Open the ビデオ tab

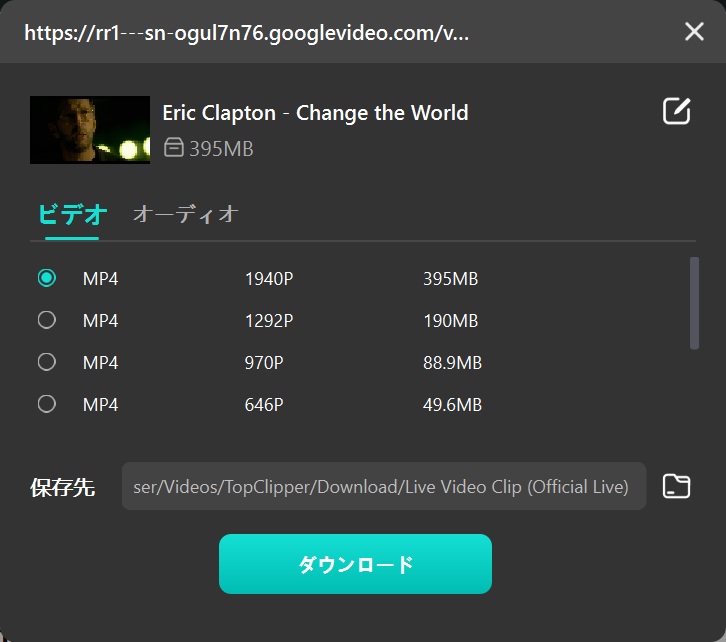coord(72,214)
